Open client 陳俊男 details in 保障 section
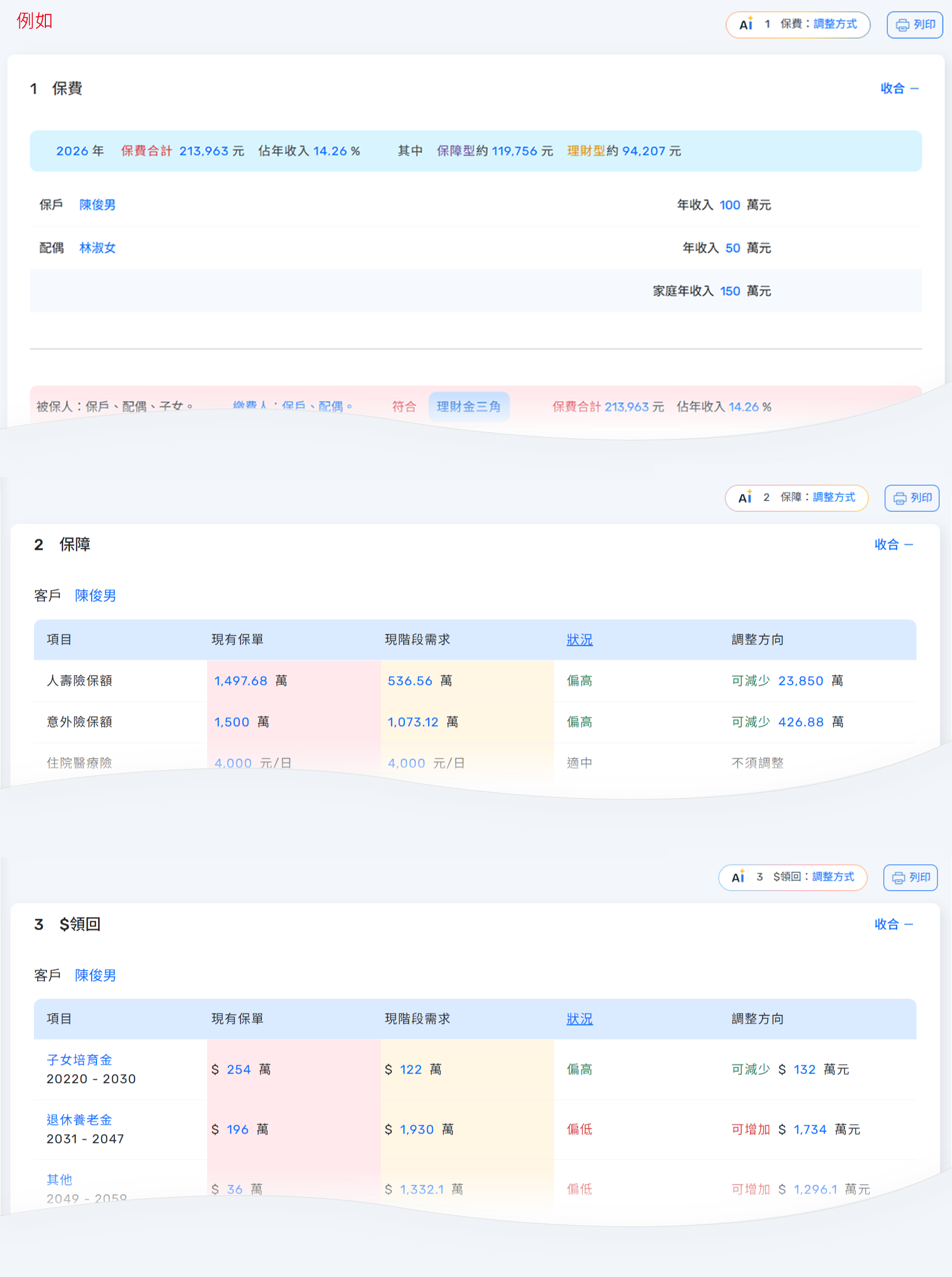Screen dimensions: 952x1277 95,595
